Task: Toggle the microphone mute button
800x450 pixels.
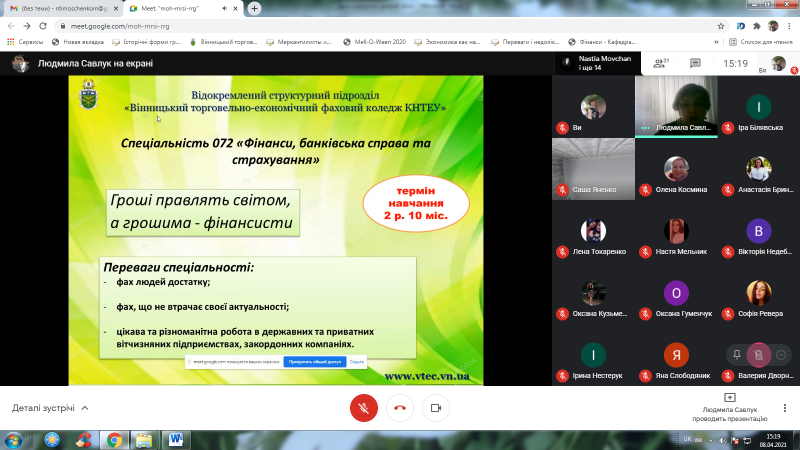Action: pyautogui.click(x=364, y=408)
